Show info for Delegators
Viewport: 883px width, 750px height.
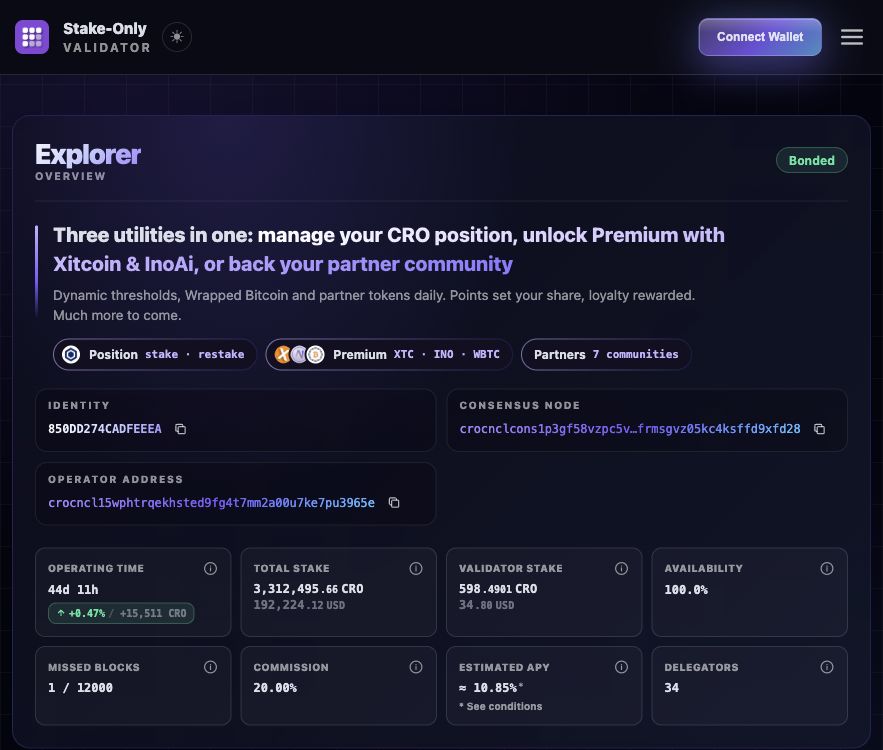(x=827, y=667)
